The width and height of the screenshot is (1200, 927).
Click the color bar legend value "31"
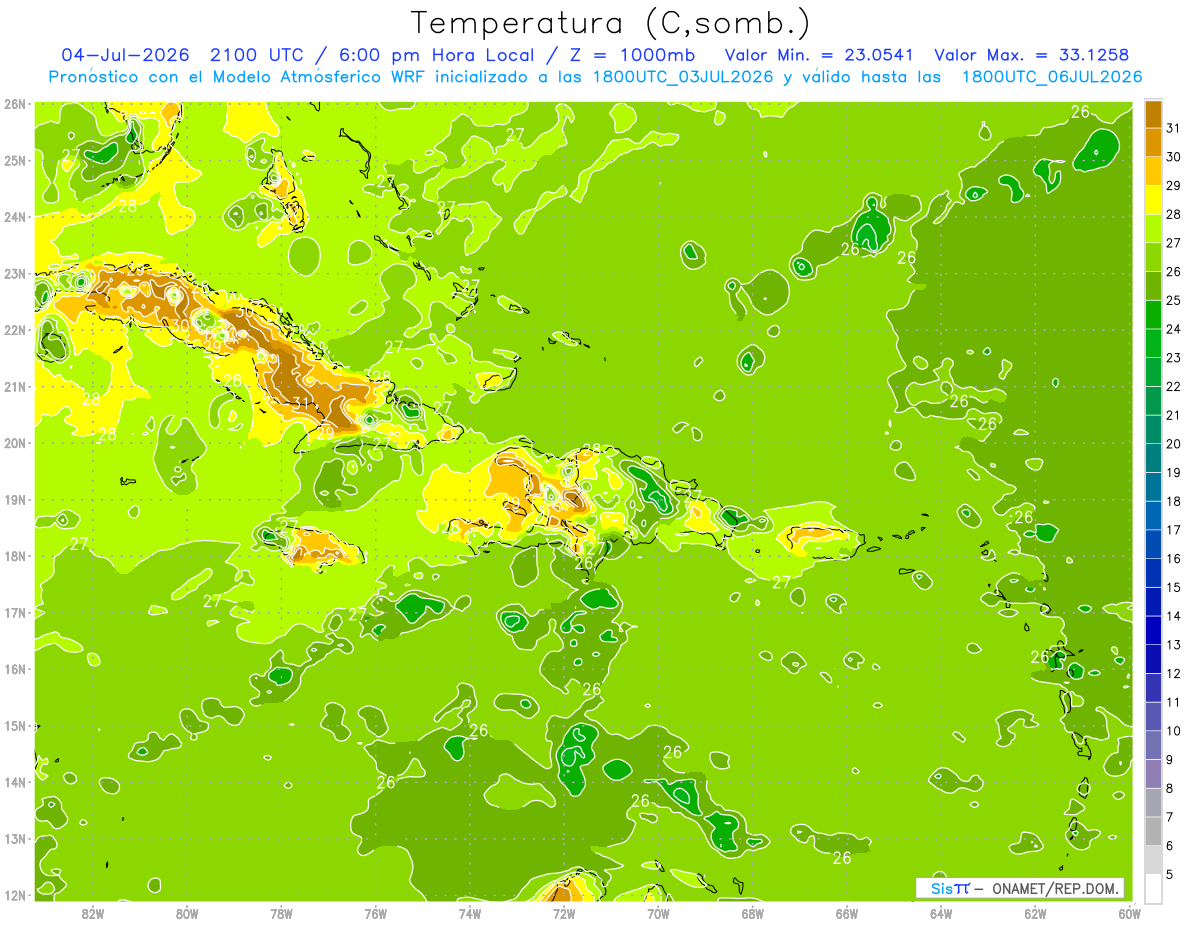(x=1174, y=128)
